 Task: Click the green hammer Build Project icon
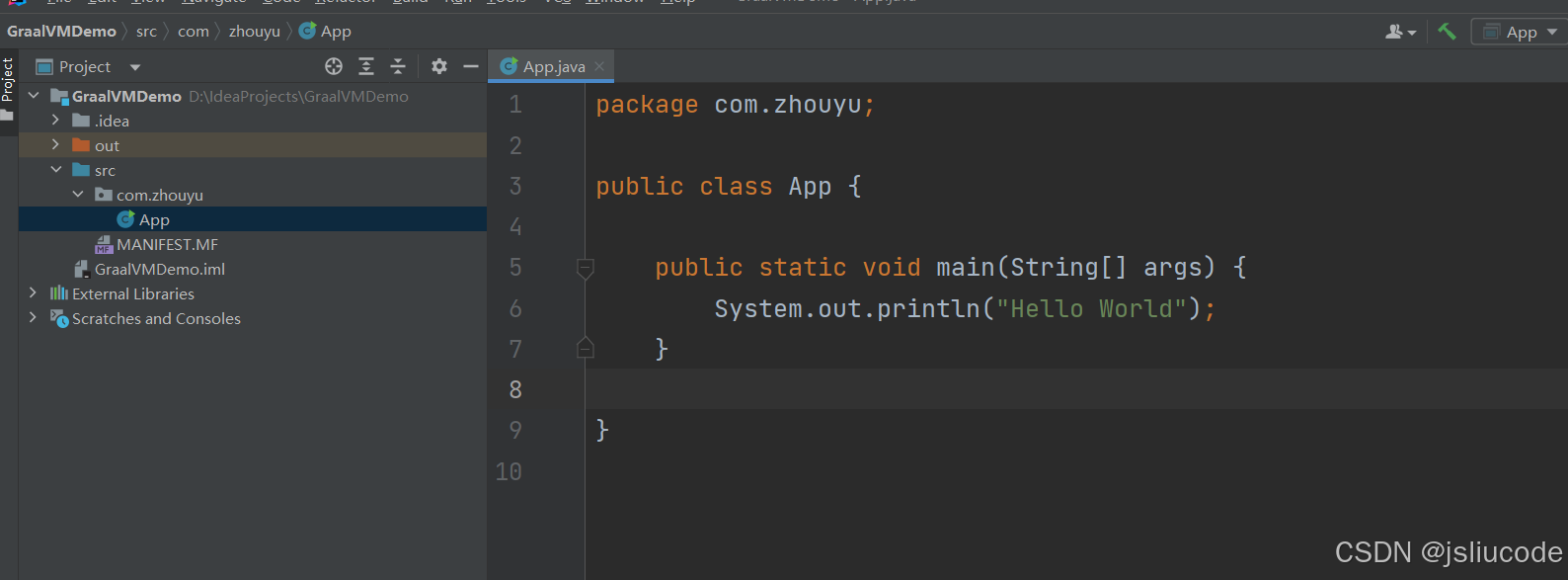point(1447,32)
